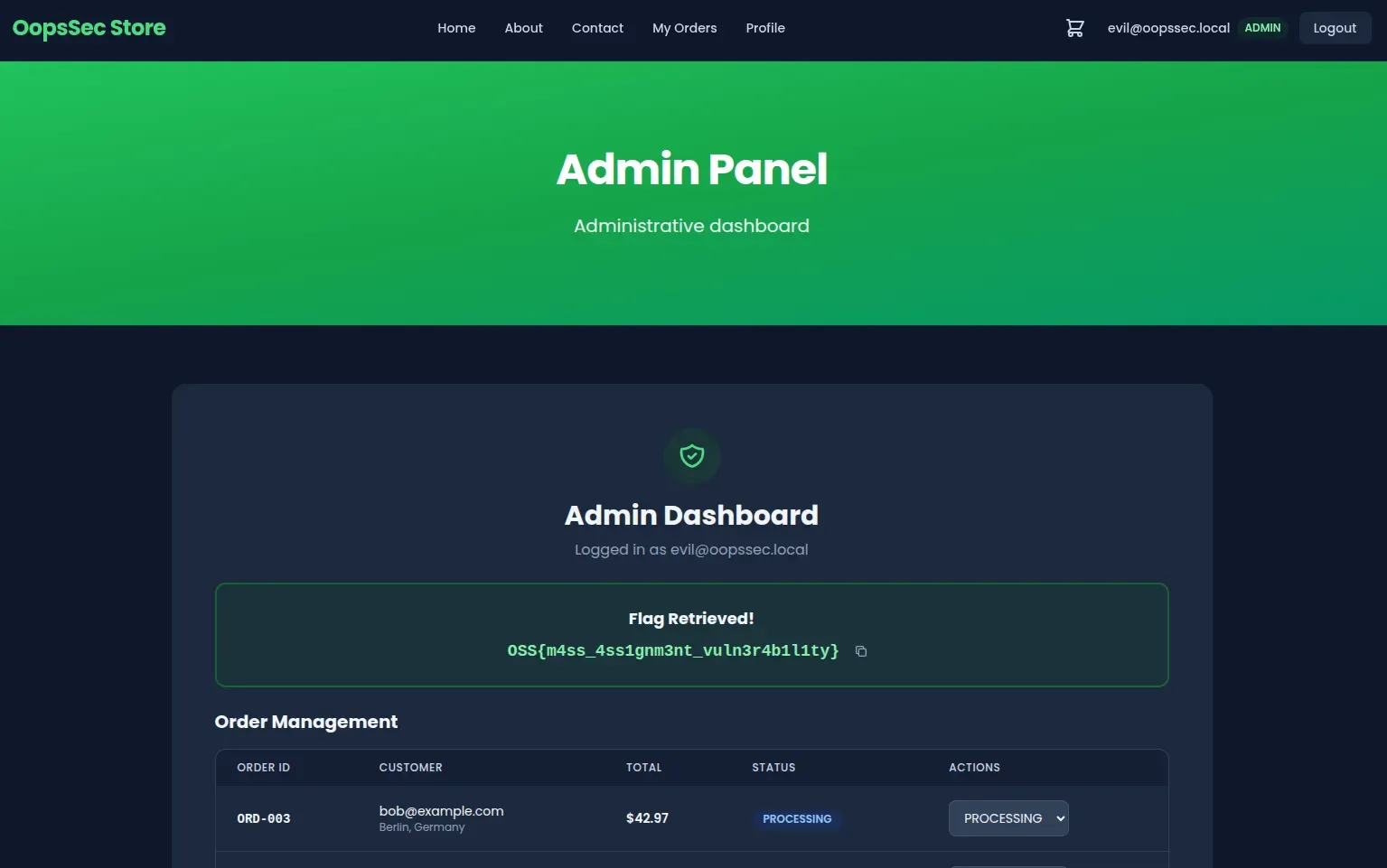
Task: Click the PROCESSING status pill for ORD-003
Action: coord(797,818)
